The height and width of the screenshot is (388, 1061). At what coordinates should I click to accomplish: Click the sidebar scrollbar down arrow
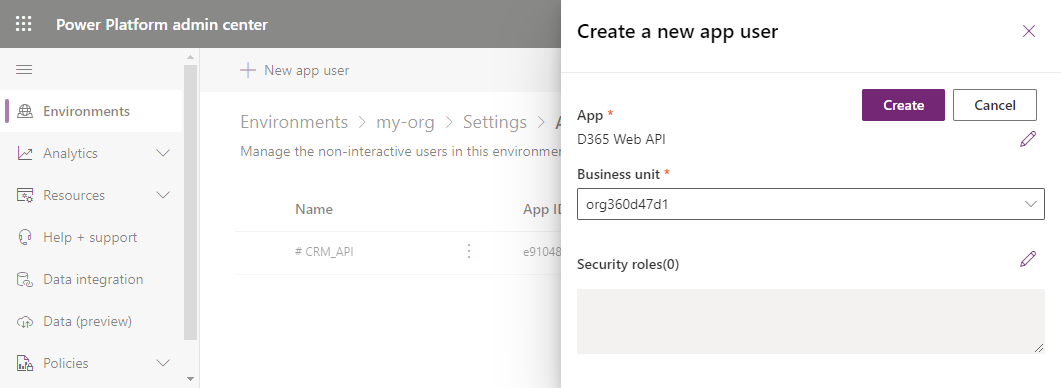point(190,379)
